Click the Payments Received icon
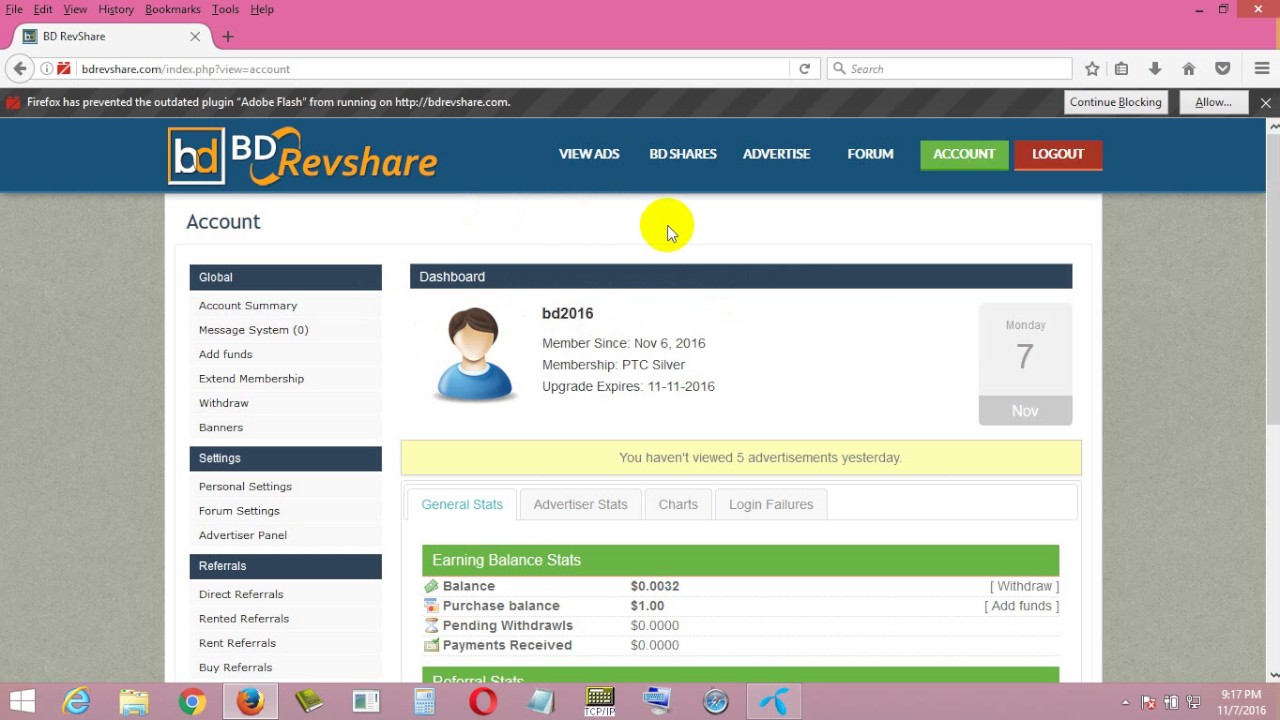1280x720 pixels. (431, 646)
